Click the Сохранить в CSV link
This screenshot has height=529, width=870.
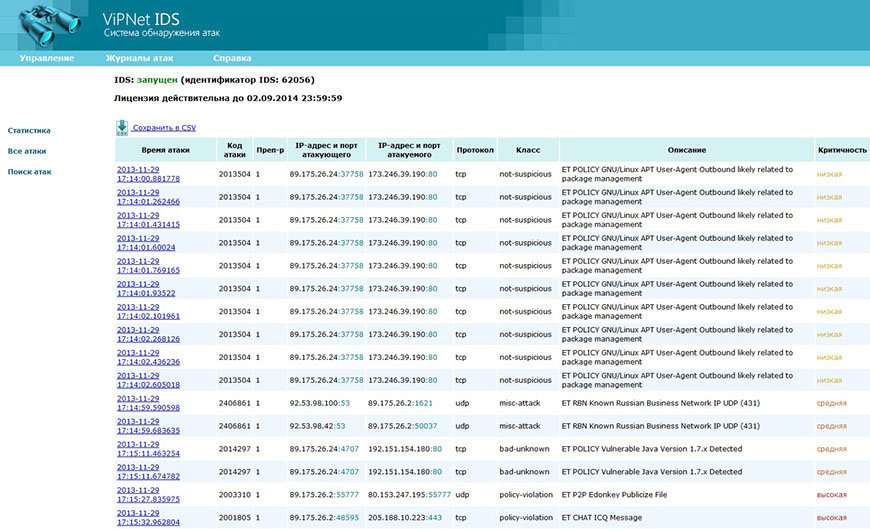coord(164,128)
